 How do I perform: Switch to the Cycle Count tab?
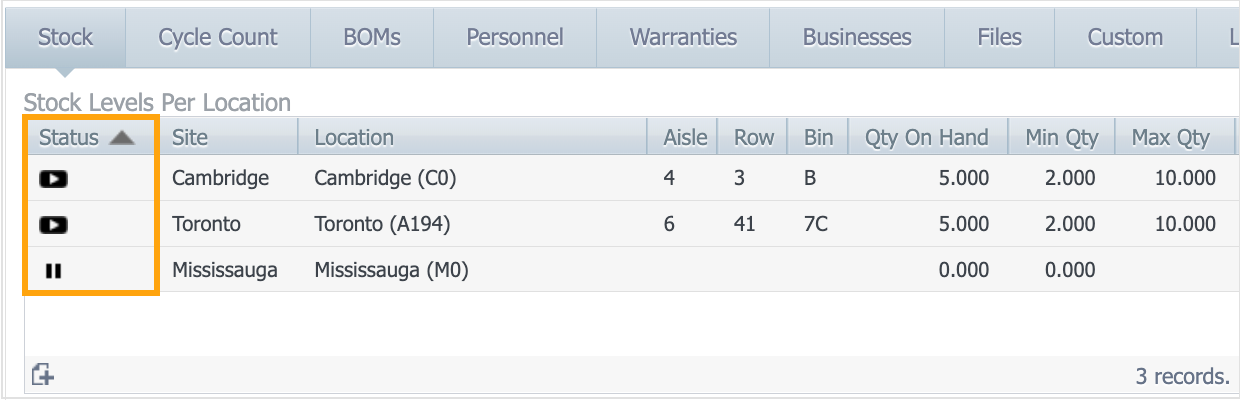pyautogui.click(x=217, y=38)
